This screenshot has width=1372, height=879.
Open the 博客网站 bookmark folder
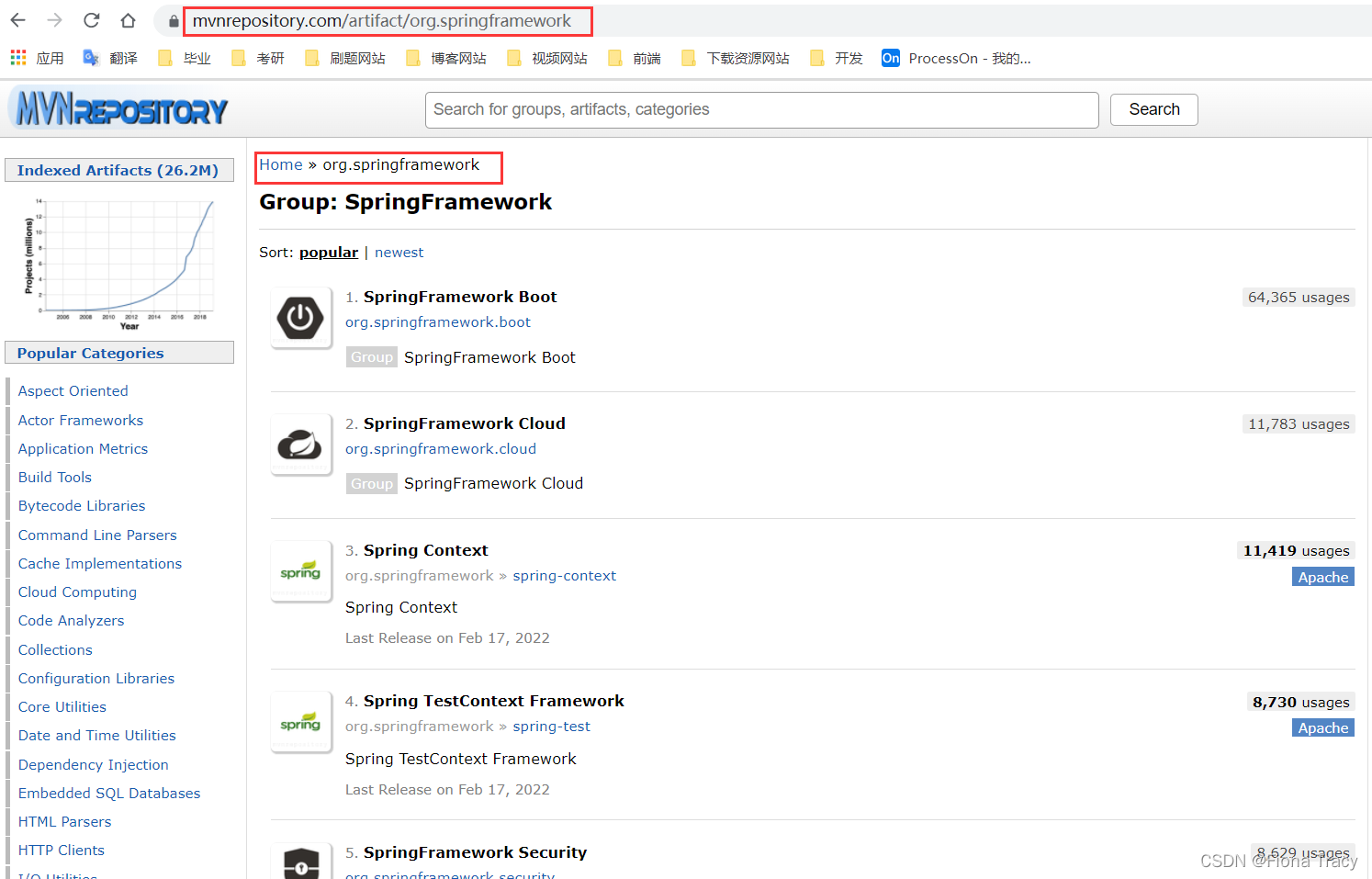446,58
